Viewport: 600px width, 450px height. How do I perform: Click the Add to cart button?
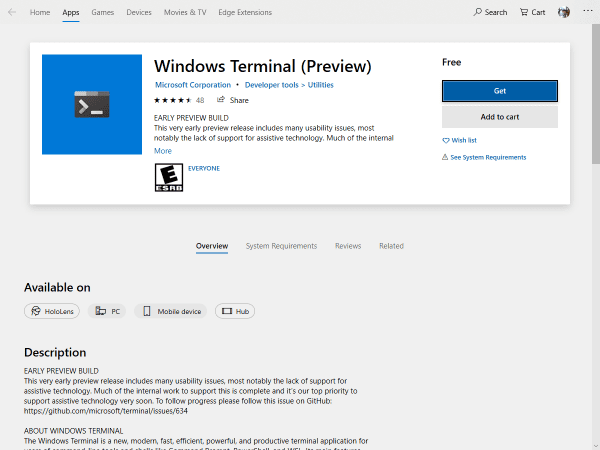click(499, 116)
